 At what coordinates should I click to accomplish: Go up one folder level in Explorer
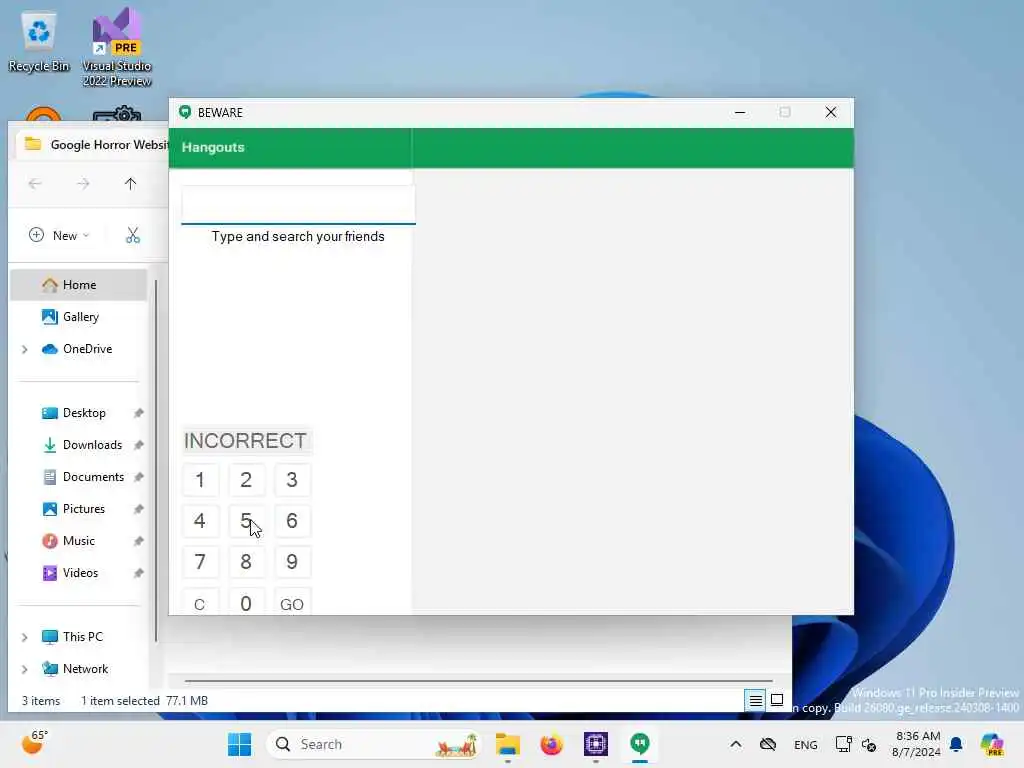[131, 184]
